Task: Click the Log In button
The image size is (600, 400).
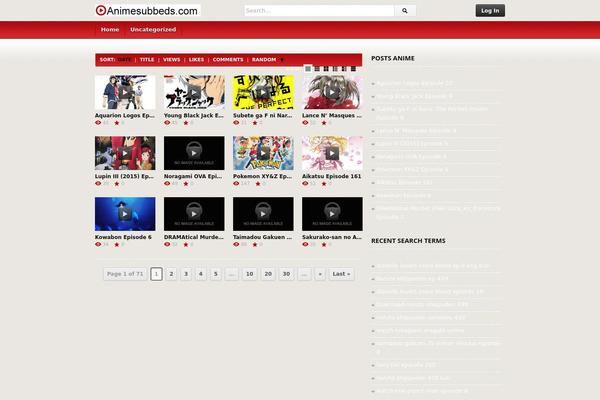Action: [x=490, y=11]
